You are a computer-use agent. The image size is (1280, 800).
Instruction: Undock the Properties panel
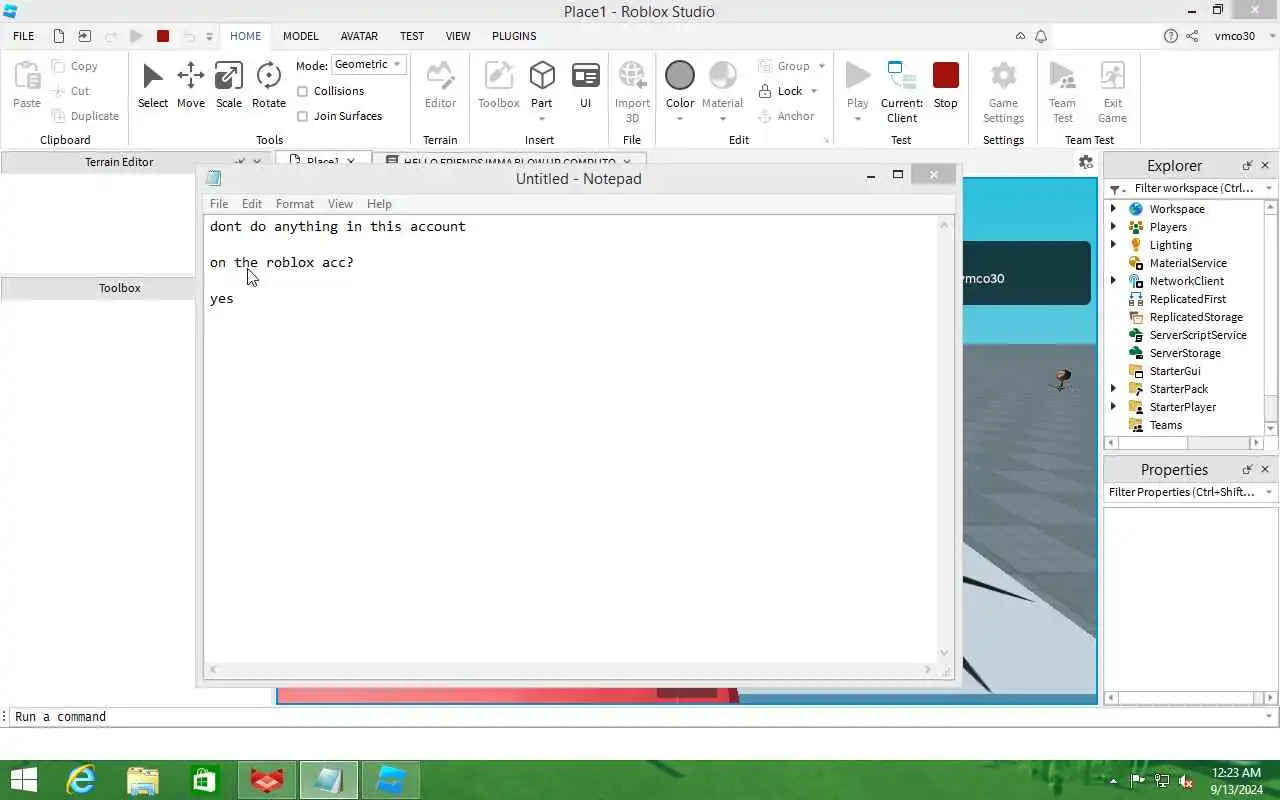[1247, 470]
